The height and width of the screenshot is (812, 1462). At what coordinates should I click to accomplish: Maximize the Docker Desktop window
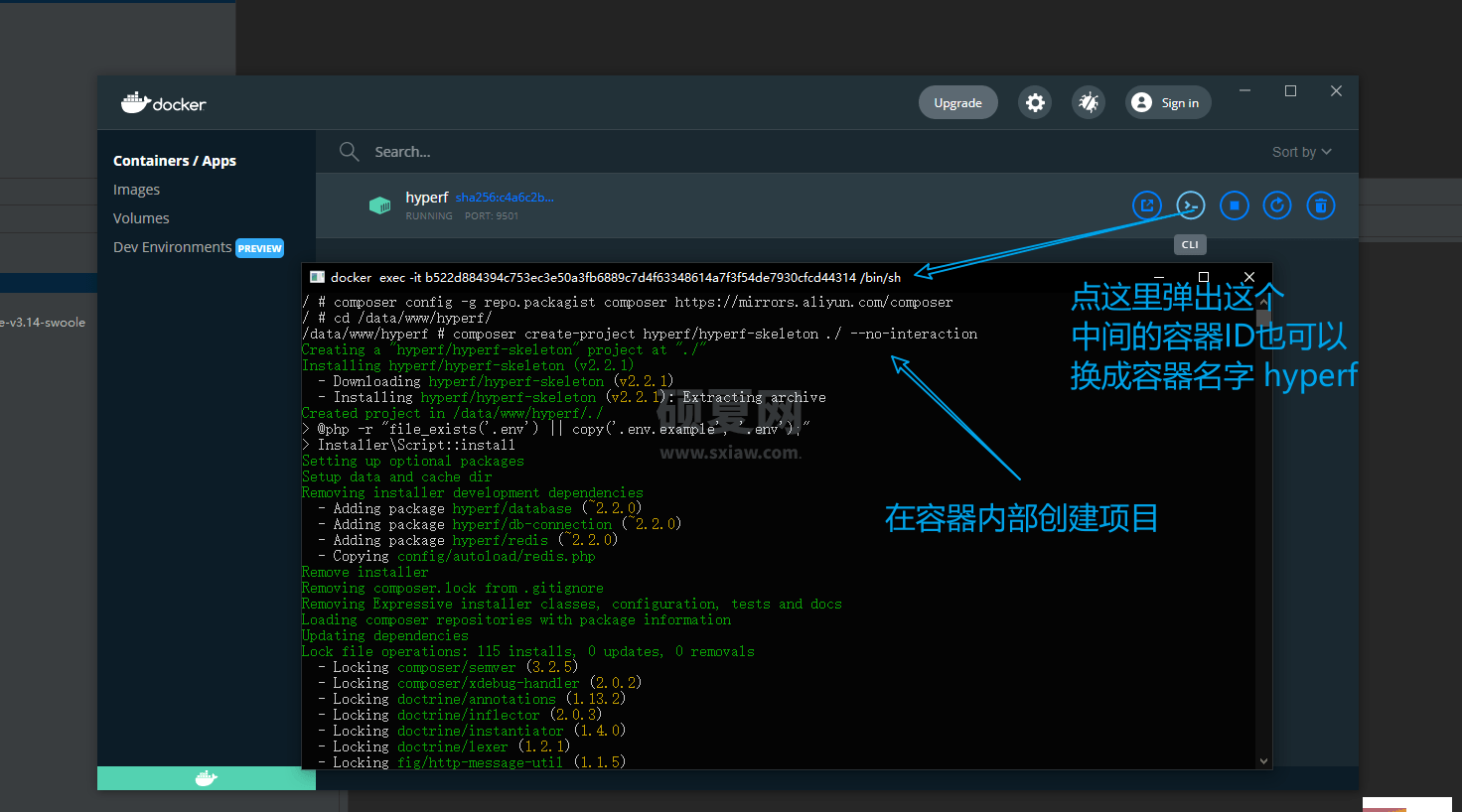click(x=1290, y=90)
